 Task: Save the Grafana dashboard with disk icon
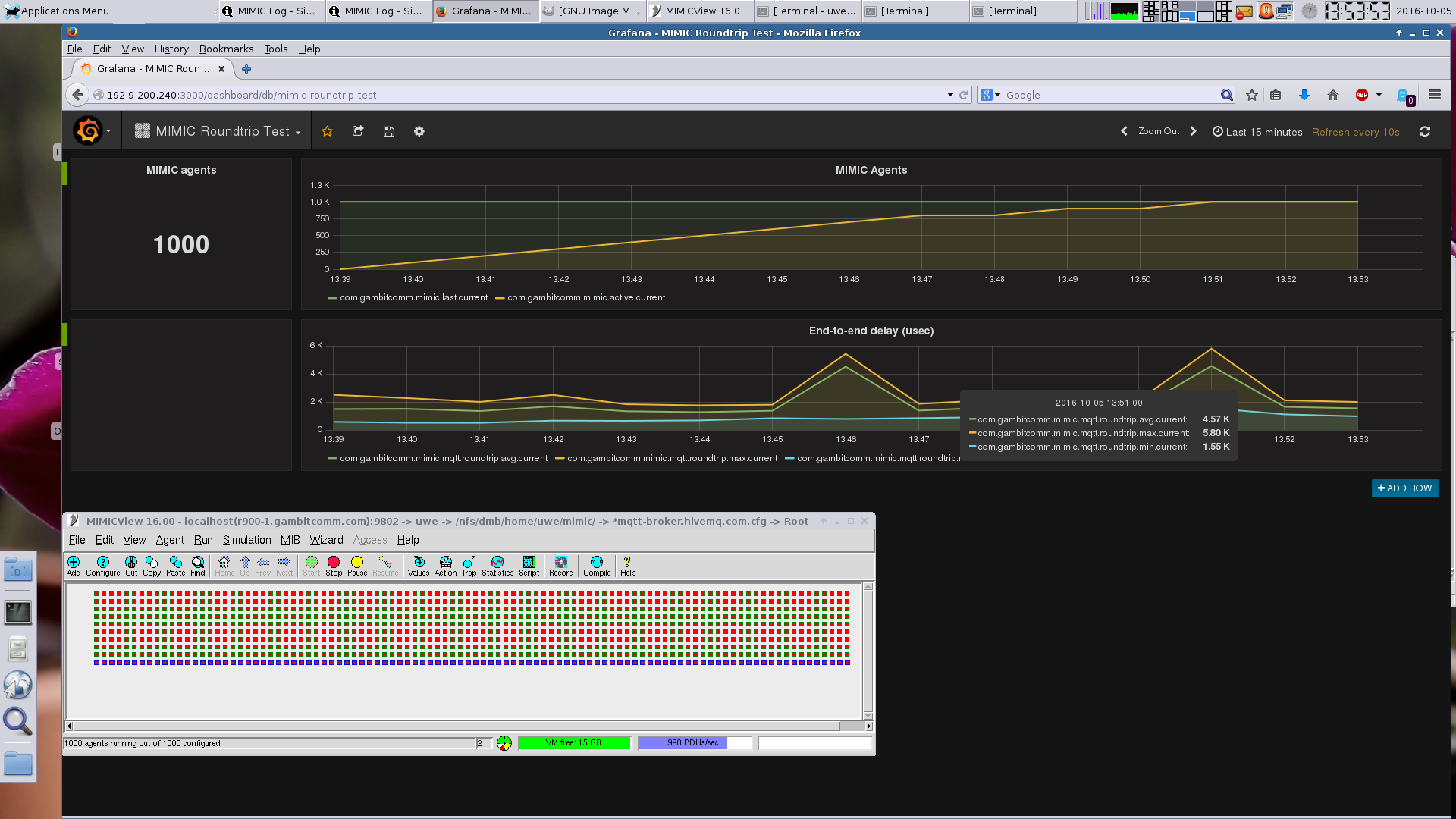389,131
